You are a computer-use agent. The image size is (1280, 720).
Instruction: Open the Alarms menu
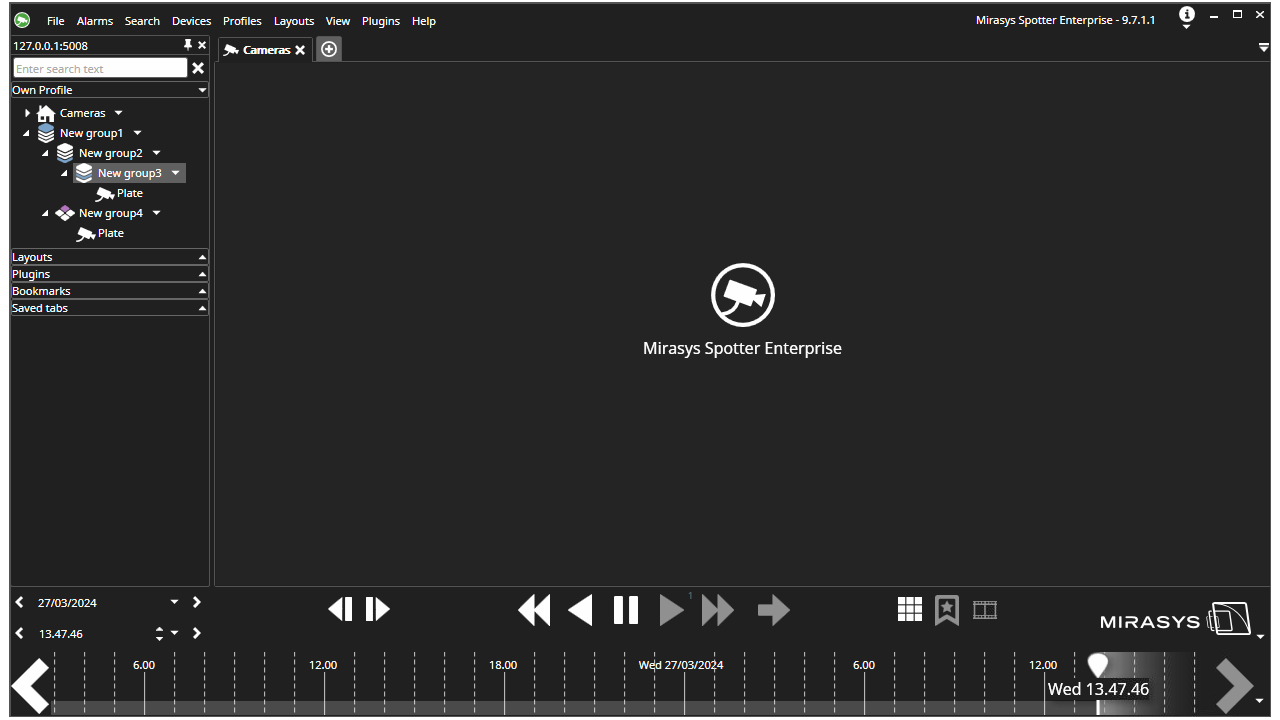[x=95, y=21]
